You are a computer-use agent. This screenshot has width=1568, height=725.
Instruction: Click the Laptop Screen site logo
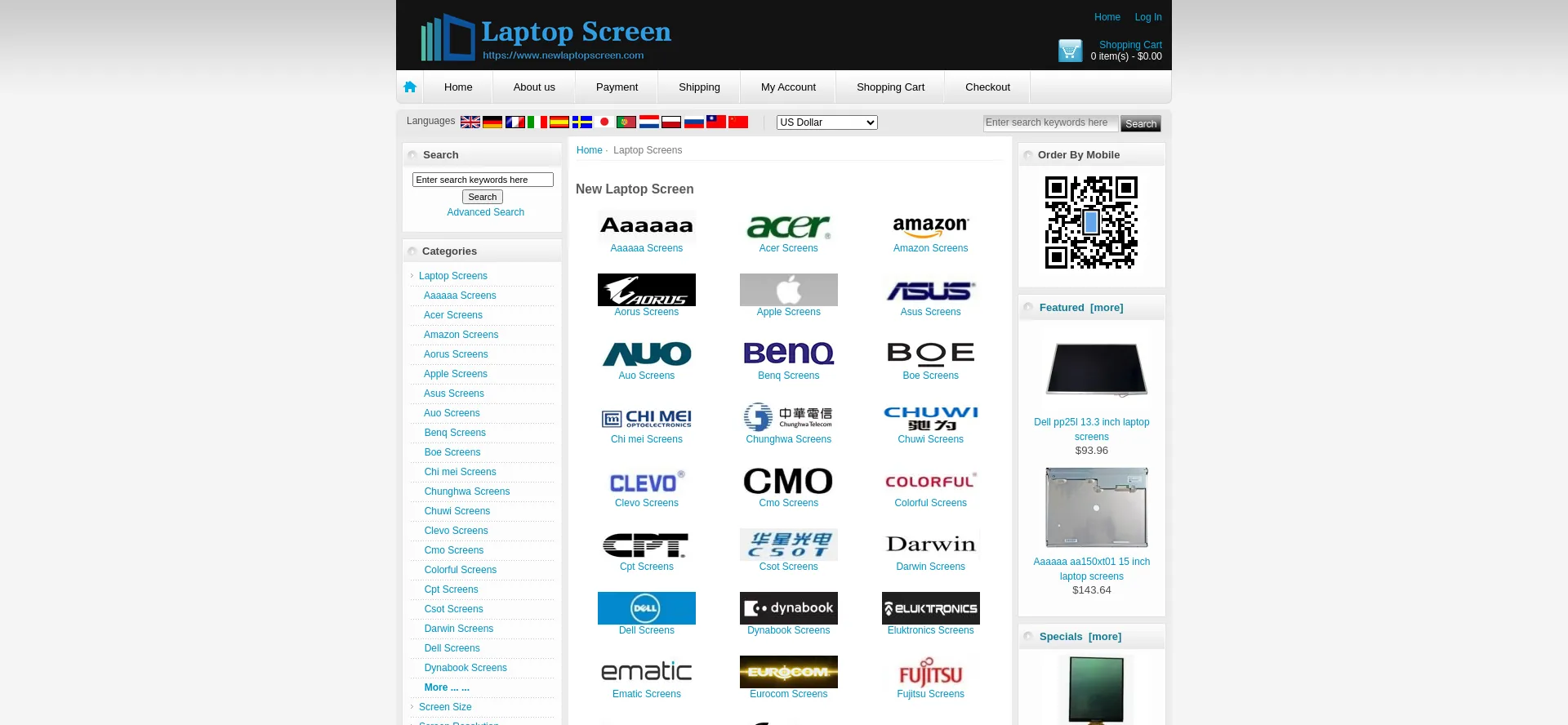coord(546,38)
